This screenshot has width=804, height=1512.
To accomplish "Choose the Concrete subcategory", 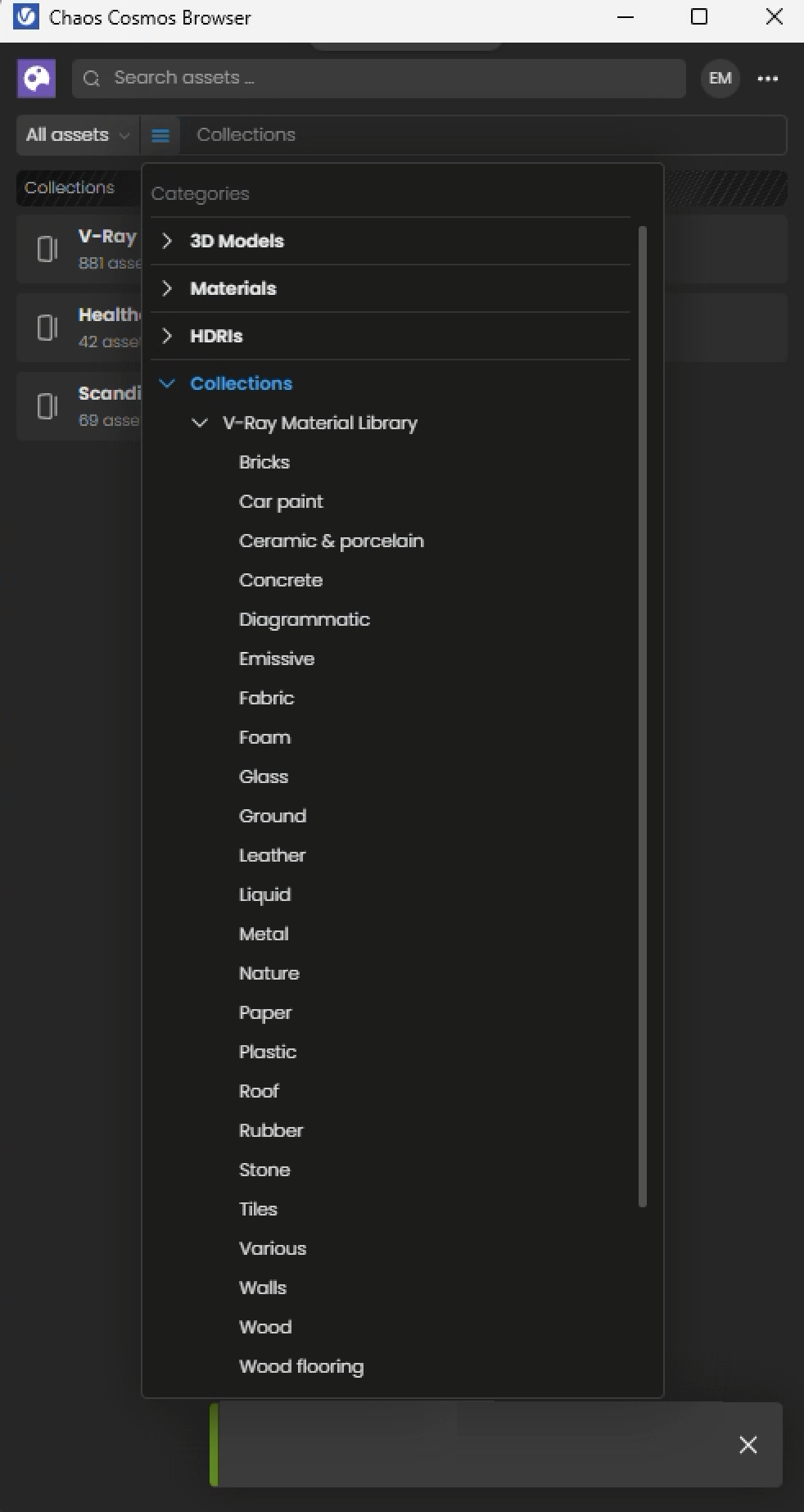I will click(281, 580).
